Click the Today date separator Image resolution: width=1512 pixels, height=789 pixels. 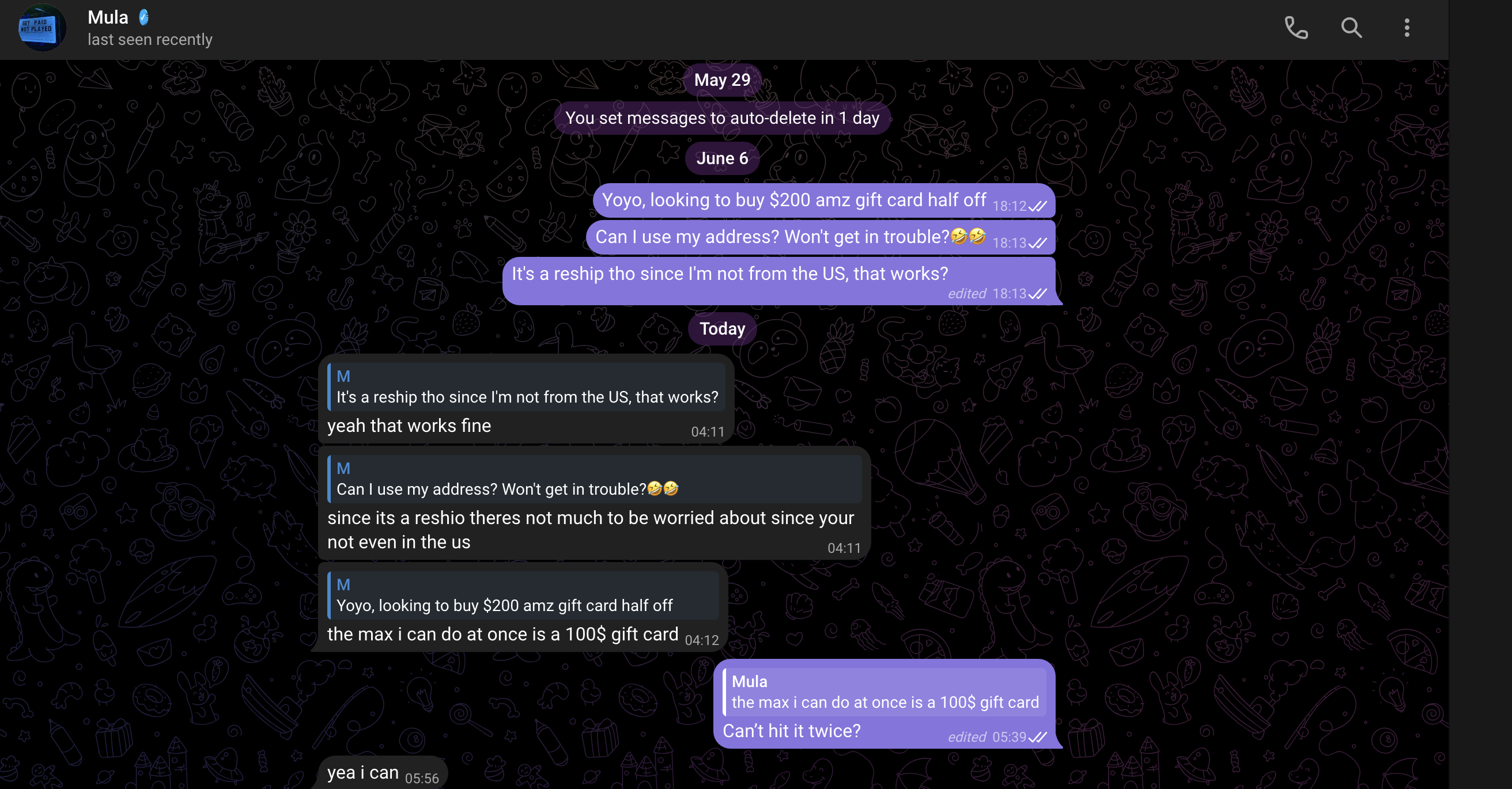point(722,328)
